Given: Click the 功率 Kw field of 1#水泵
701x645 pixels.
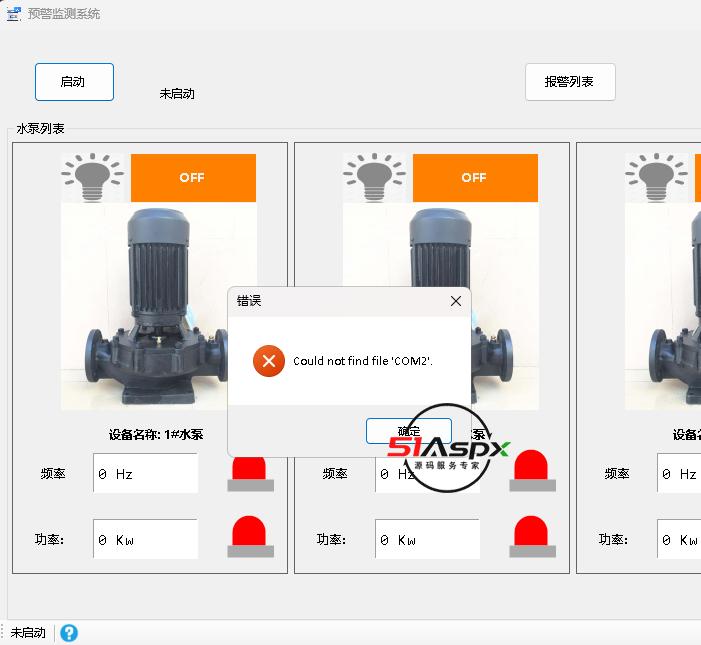Looking at the screenshot, I should [145, 540].
